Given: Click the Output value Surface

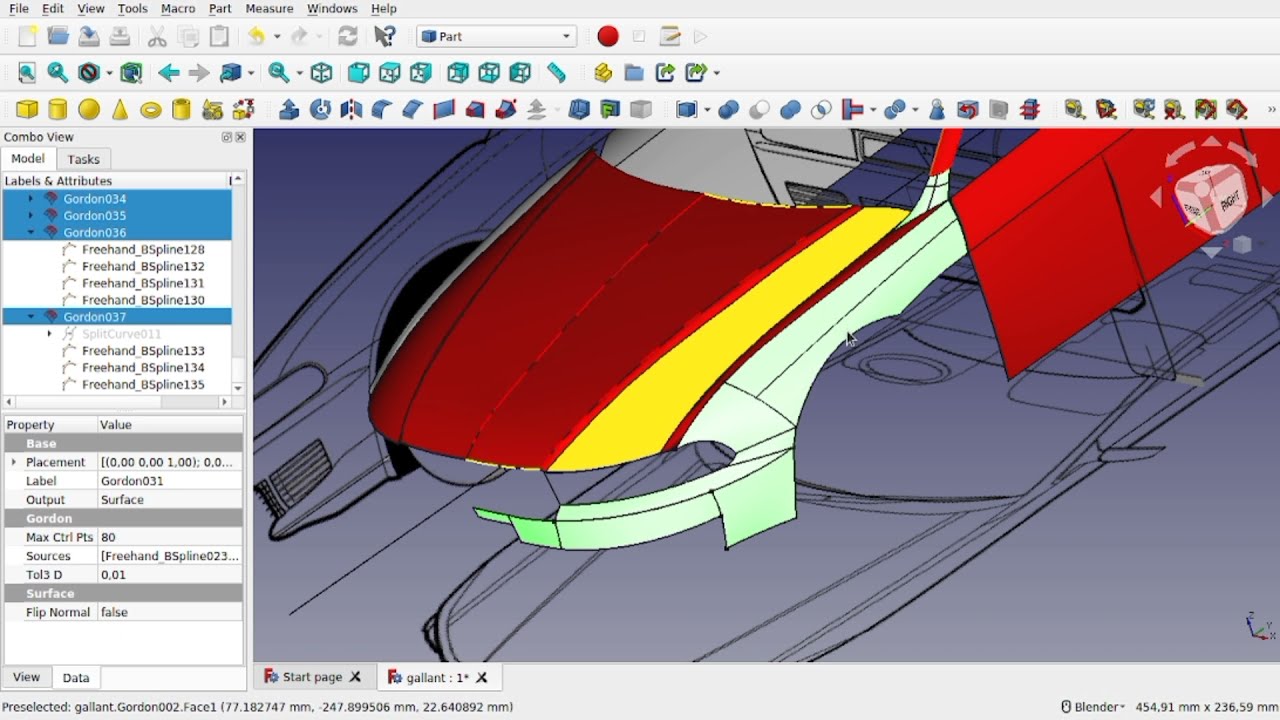Looking at the screenshot, I should click(170, 499).
